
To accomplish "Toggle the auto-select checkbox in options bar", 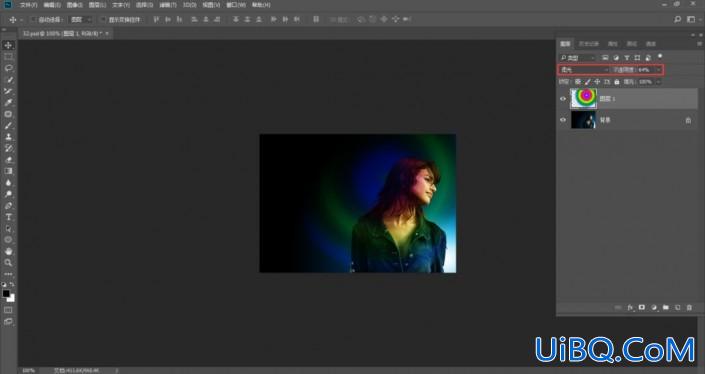I will [33, 19].
